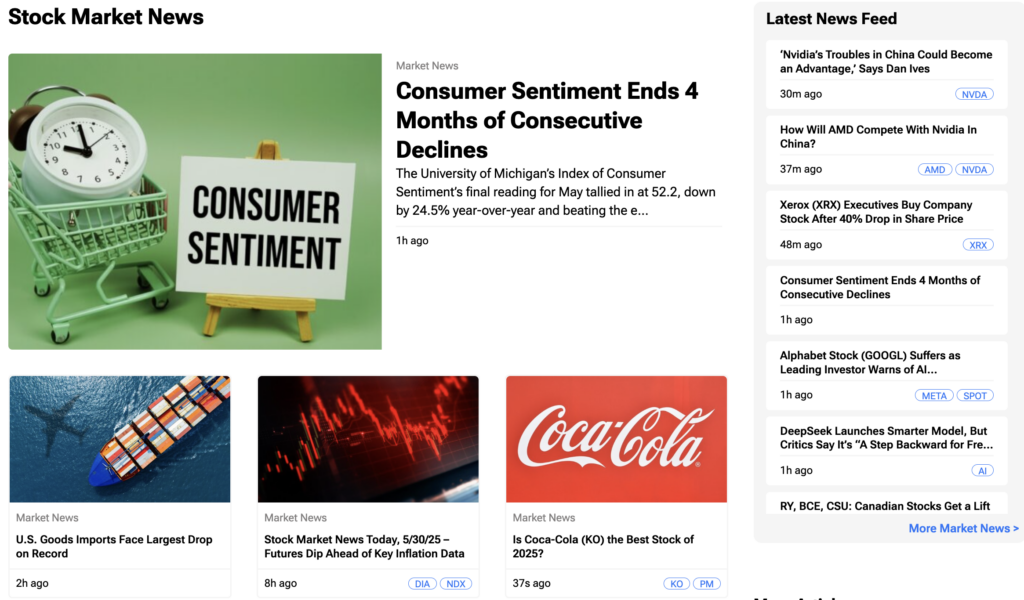1024x600 pixels.
Task: Click the NVDA tag beside the AMD tag
Action: click(974, 170)
